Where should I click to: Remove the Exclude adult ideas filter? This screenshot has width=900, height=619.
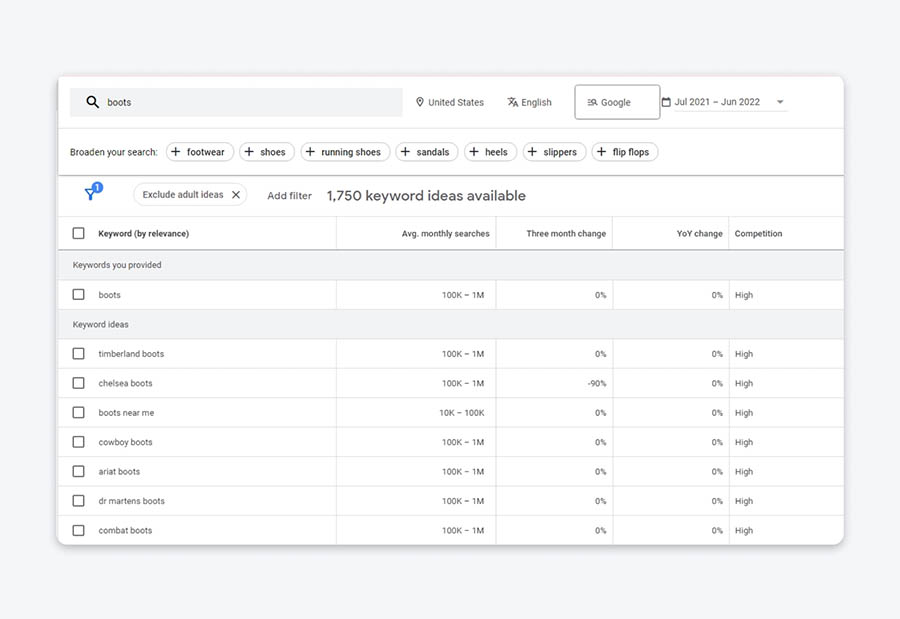tap(236, 195)
